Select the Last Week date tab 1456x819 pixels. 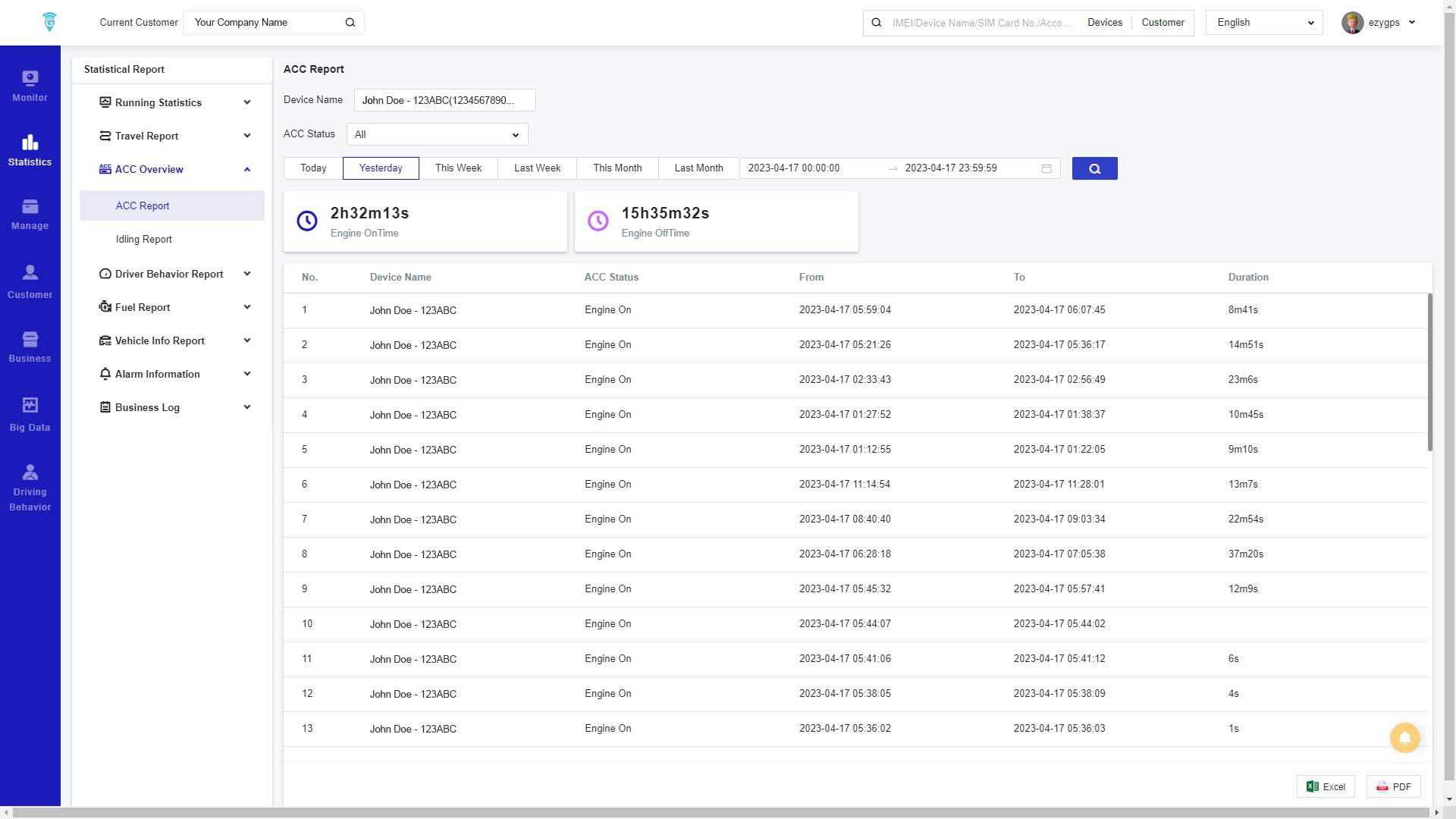point(537,168)
